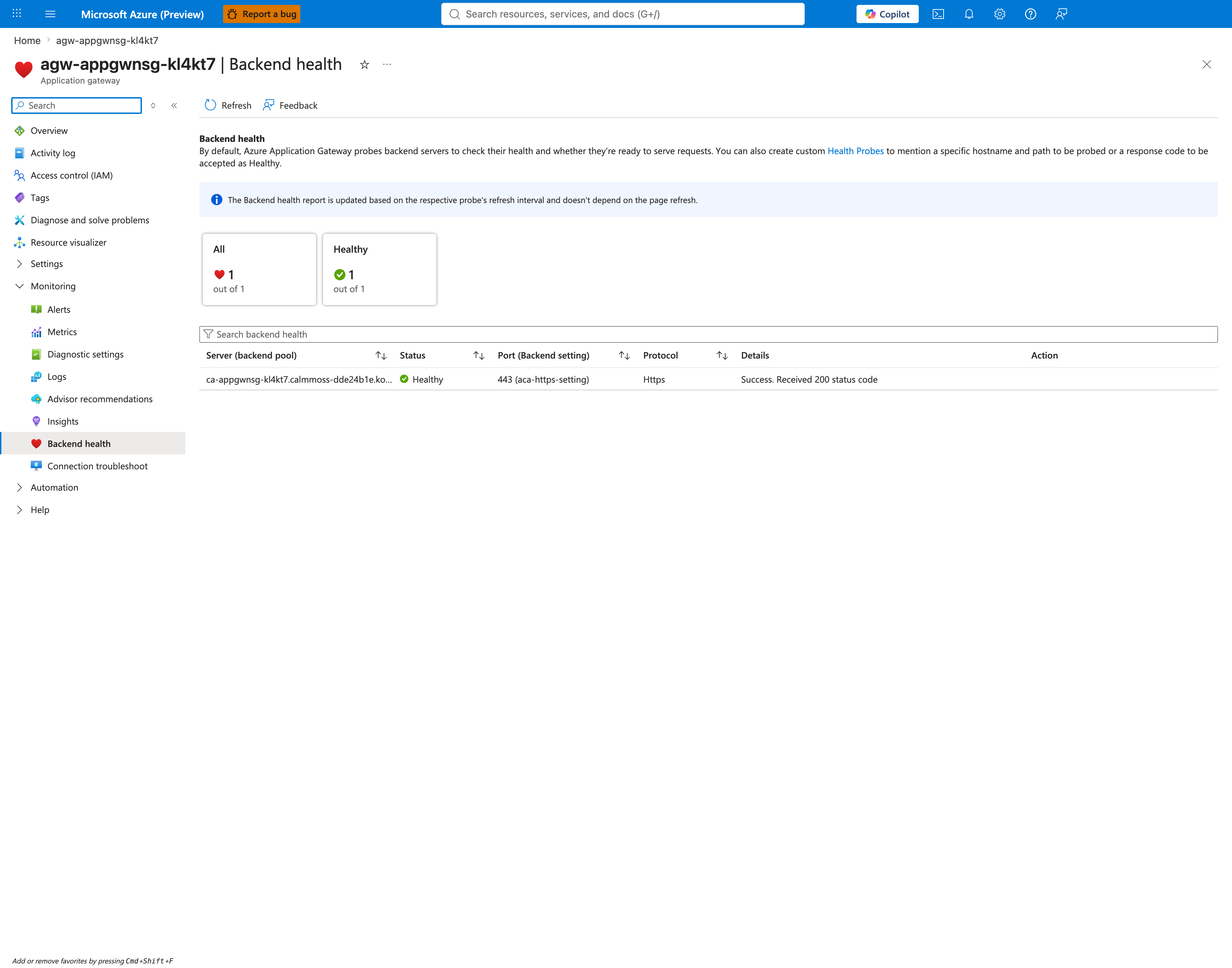The height and width of the screenshot is (968, 1232).
Task: Open portal settings gear
Action: (x=1000, y=14)
